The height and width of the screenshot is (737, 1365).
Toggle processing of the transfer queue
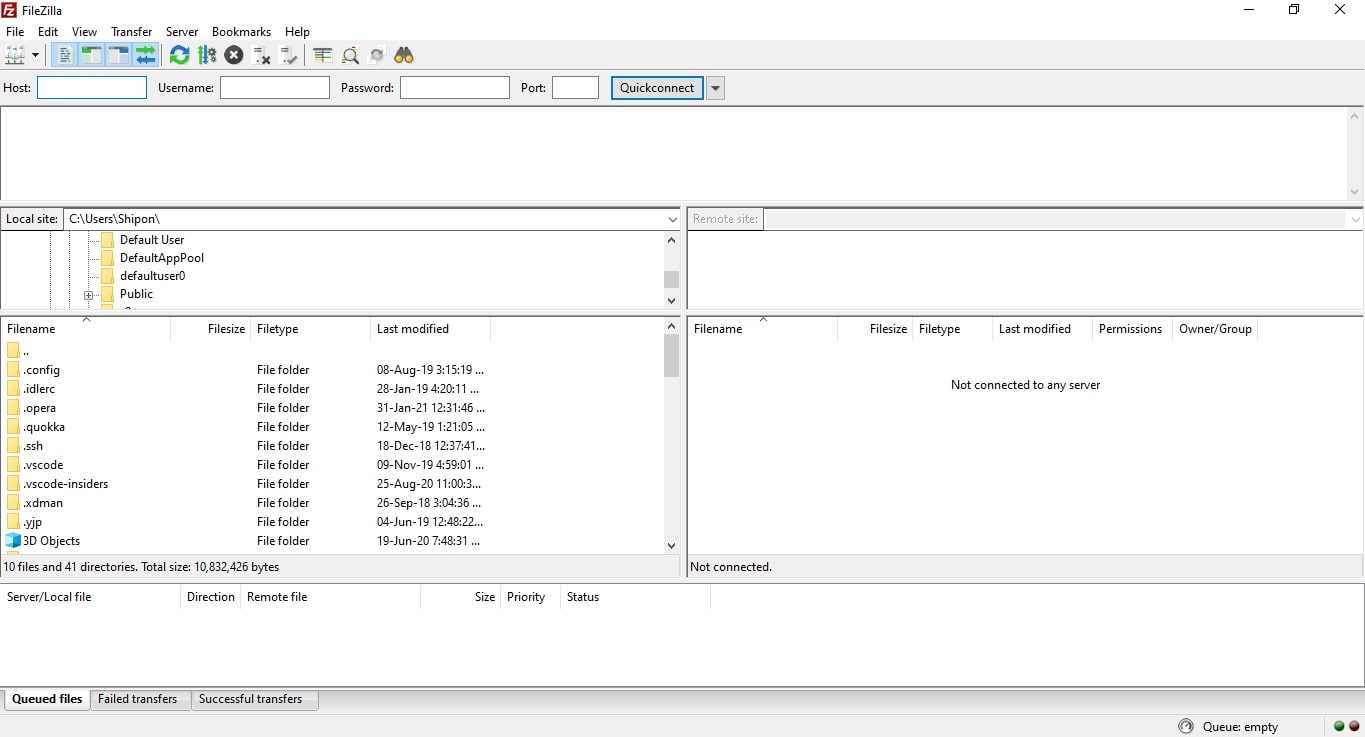[x=207, y=55]
